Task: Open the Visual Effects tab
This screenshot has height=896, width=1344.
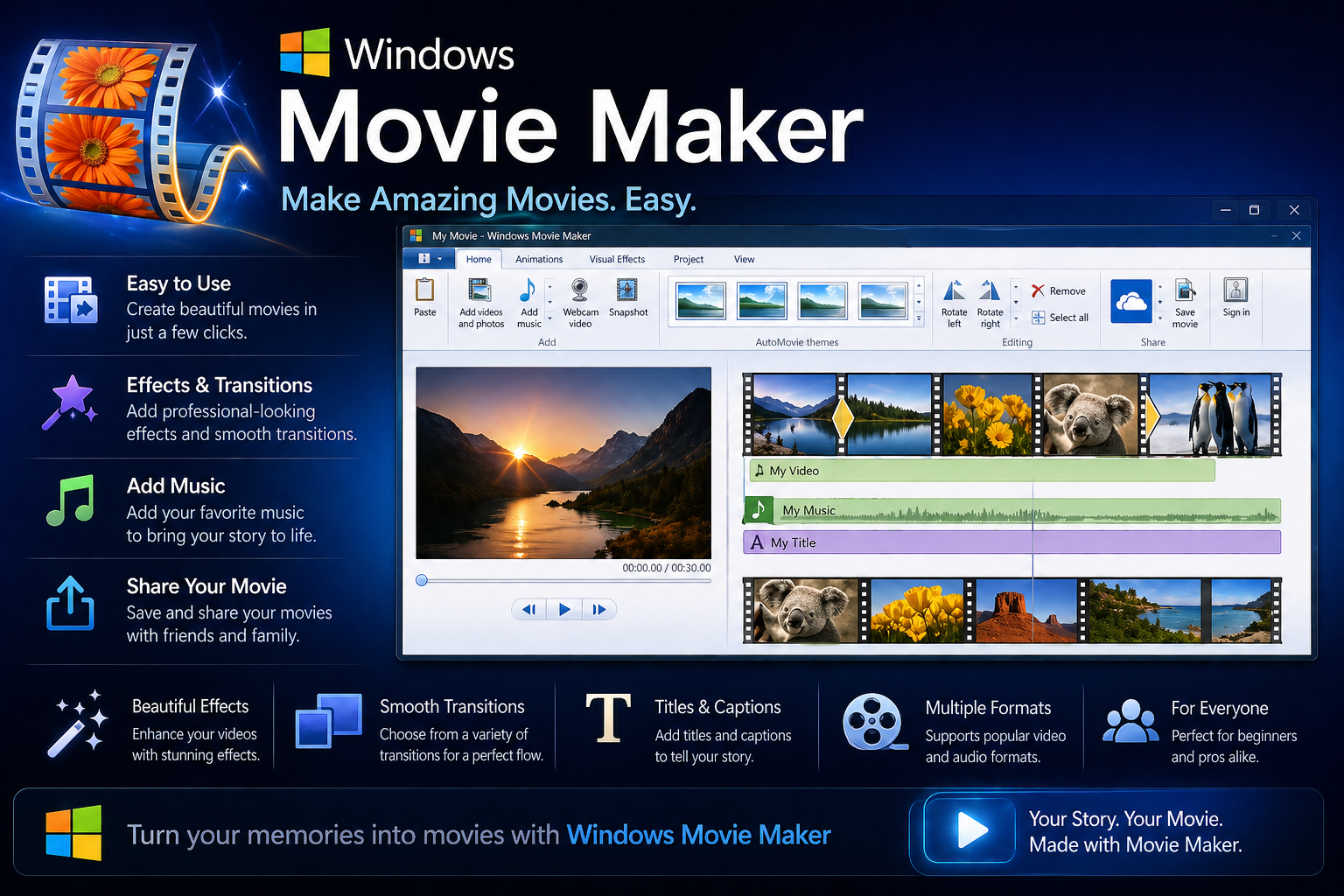Action: [x=617, y=259]
